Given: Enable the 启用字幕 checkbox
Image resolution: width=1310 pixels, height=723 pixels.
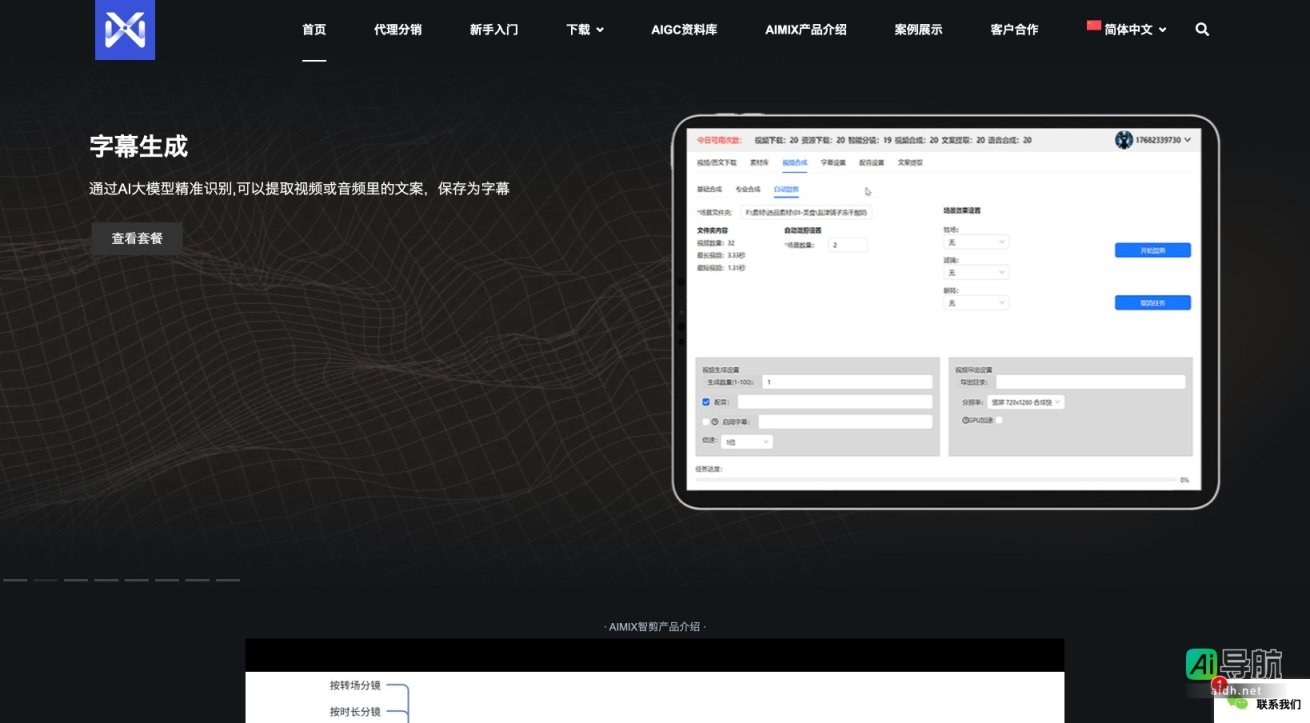Looking at the screenshot, I should [704, 421].
